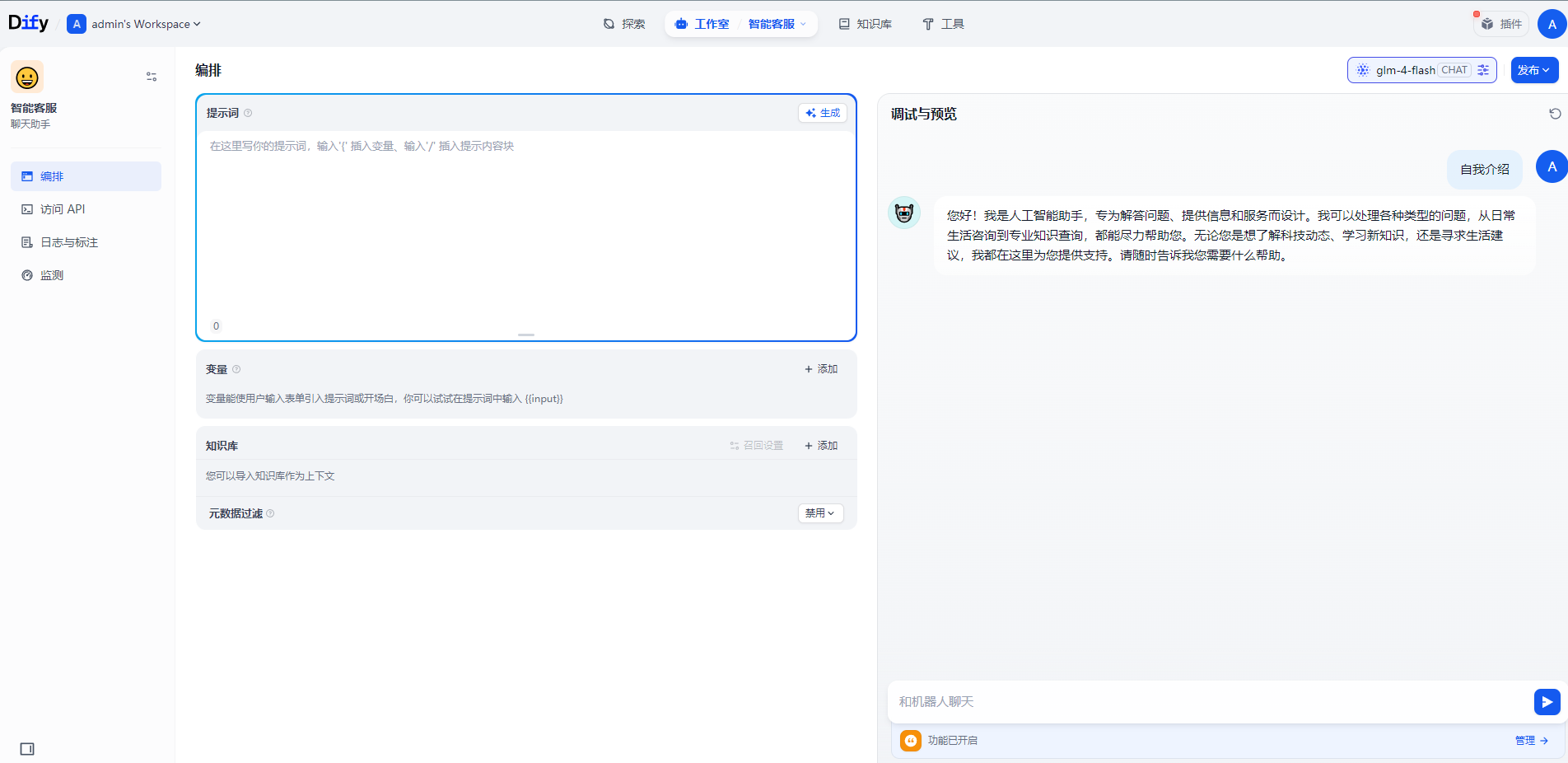Go to 探索 in top navigation

[624, 24]
